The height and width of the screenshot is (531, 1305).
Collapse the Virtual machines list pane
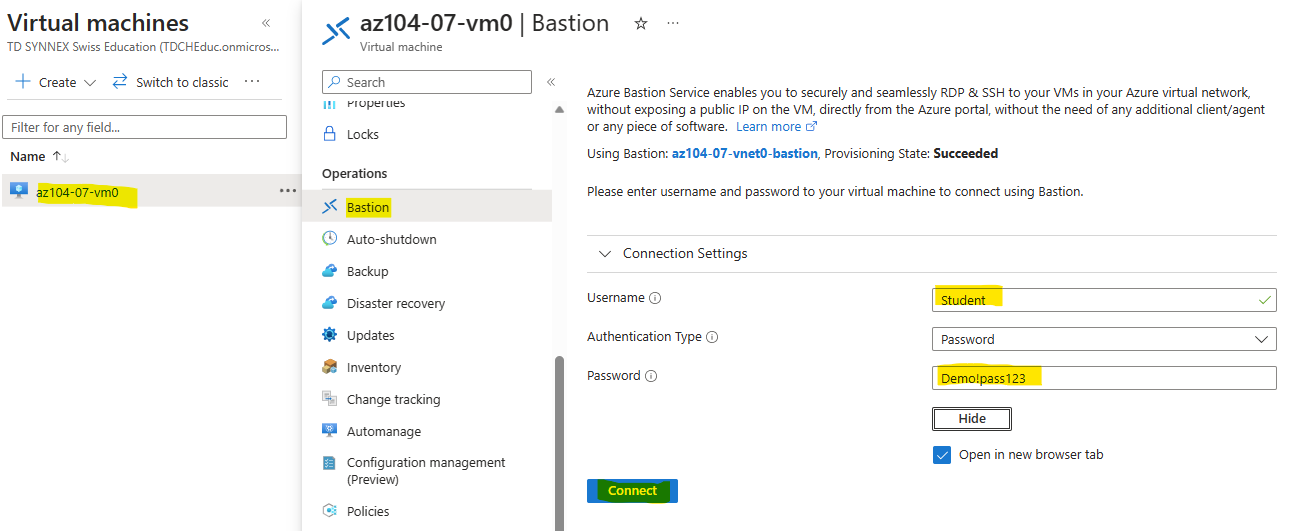(266, 22)
